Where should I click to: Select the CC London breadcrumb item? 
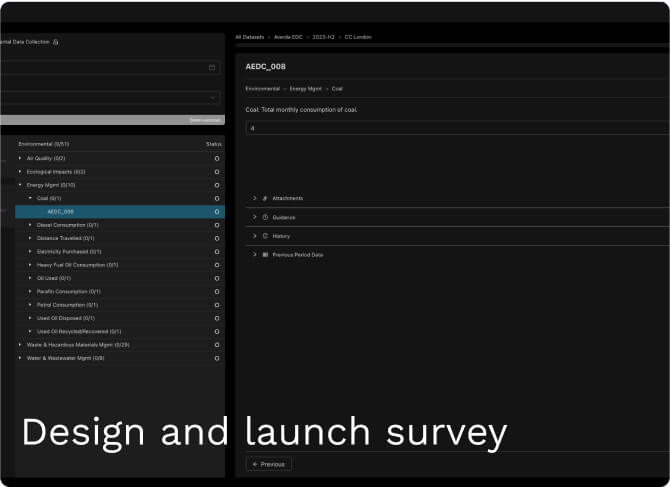tap(357, 37)
